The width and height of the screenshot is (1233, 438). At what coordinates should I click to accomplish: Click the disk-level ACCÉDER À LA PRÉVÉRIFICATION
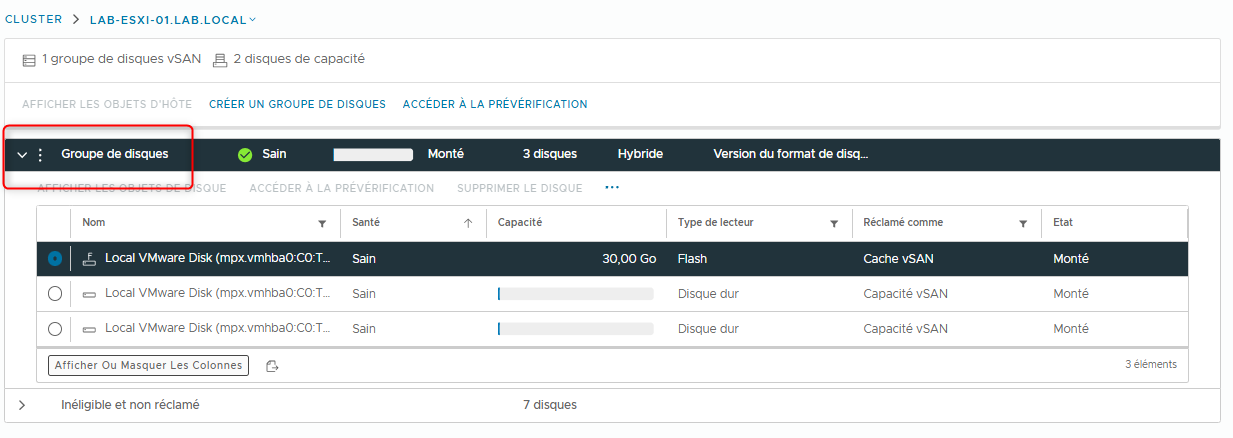[341, 188]
